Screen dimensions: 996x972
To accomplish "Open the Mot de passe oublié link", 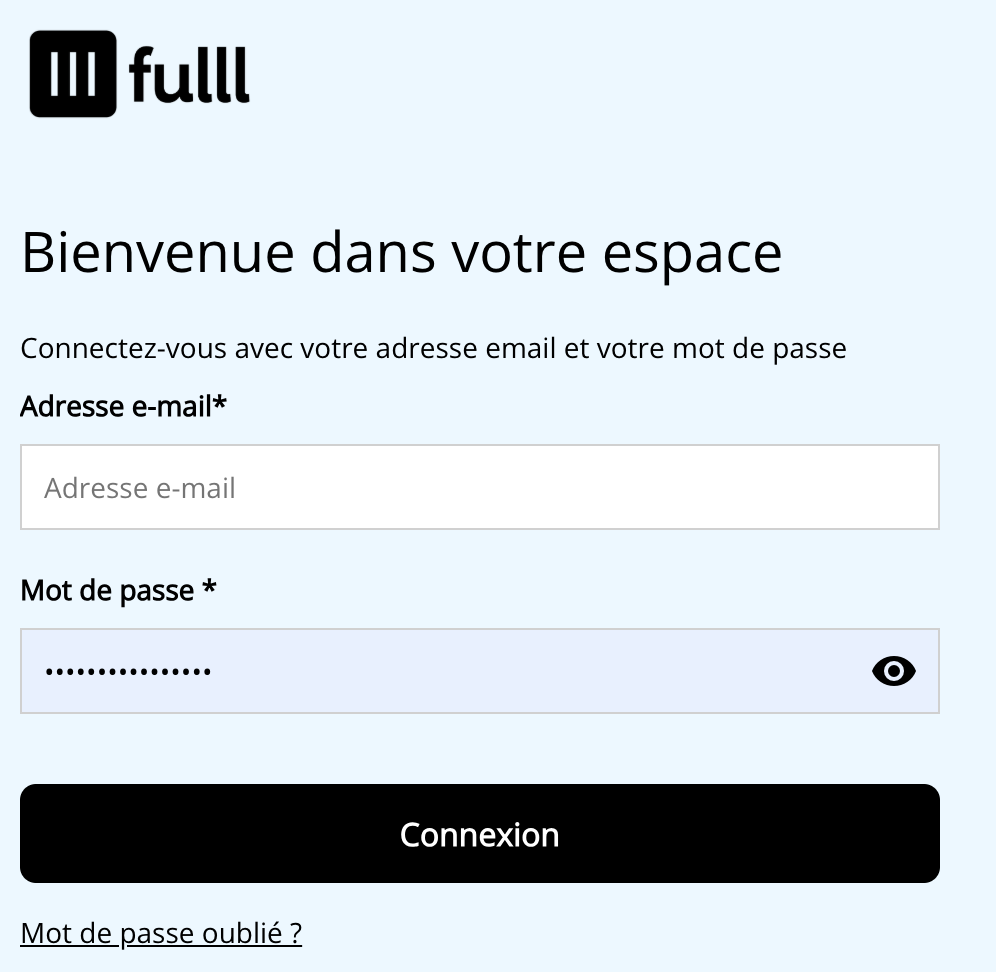I will click(x=161, y=933).
